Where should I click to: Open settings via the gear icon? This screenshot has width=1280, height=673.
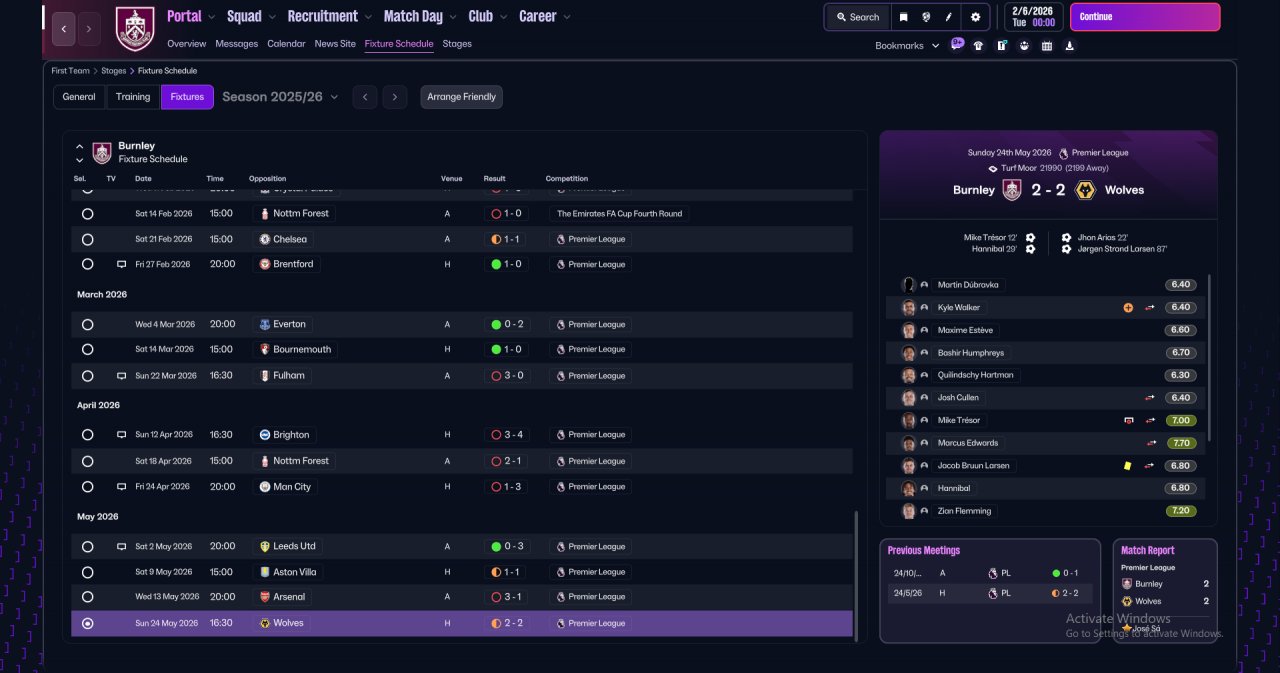point(975,17)
